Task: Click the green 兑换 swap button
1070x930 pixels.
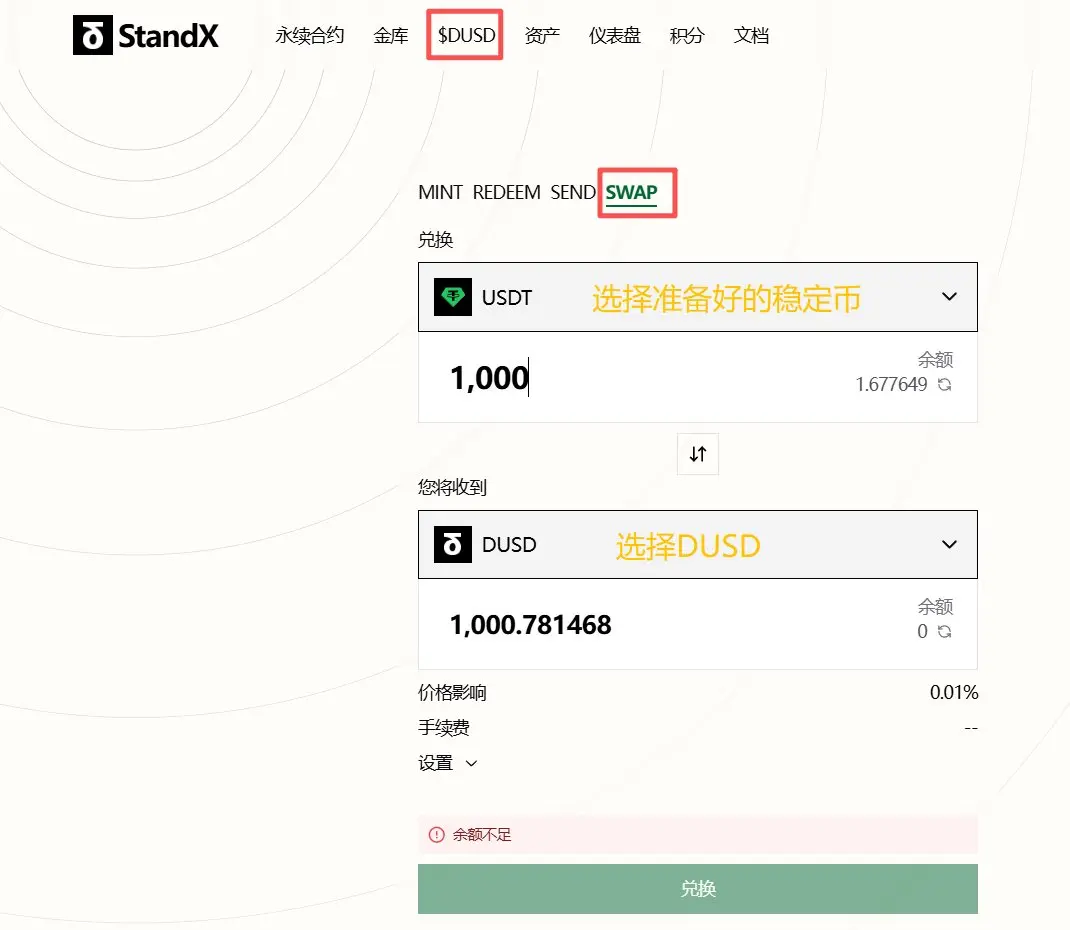Action: [x=697, y=888]
